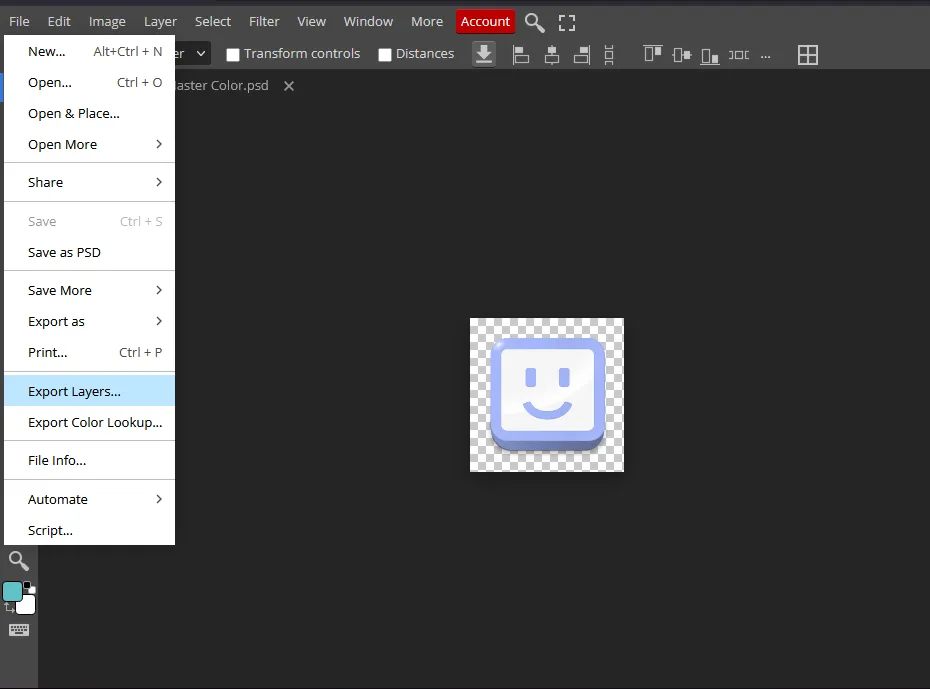This screenshot has height=689, width=930.
Task: Click the keyboard icon in the toolbar
Action: click(x=19, y=629)
